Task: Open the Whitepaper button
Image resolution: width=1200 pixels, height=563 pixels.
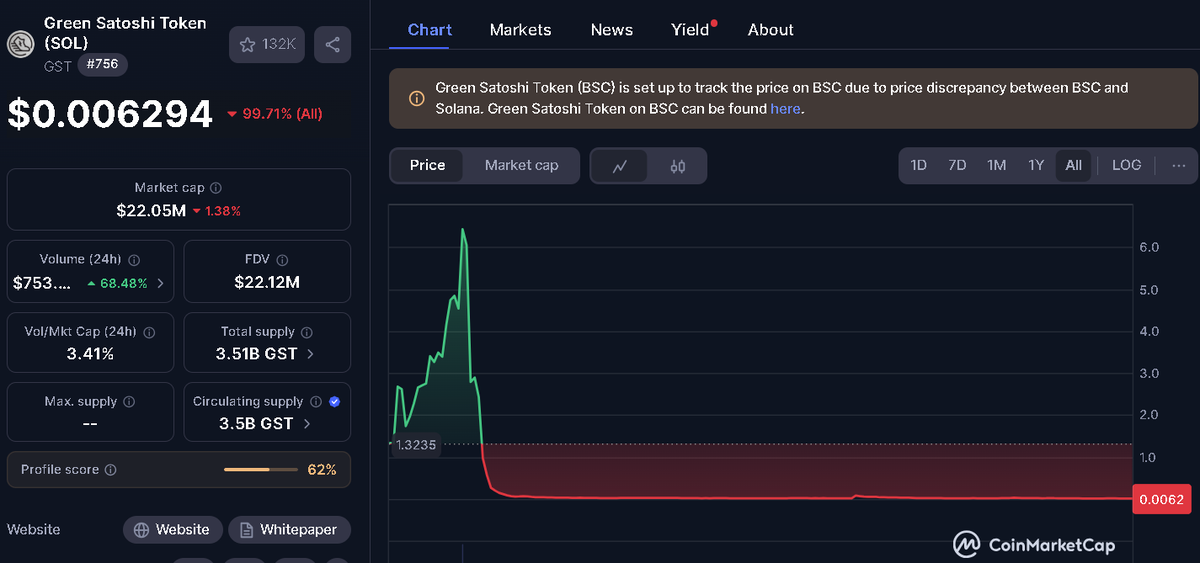Action: coord(289,530)
